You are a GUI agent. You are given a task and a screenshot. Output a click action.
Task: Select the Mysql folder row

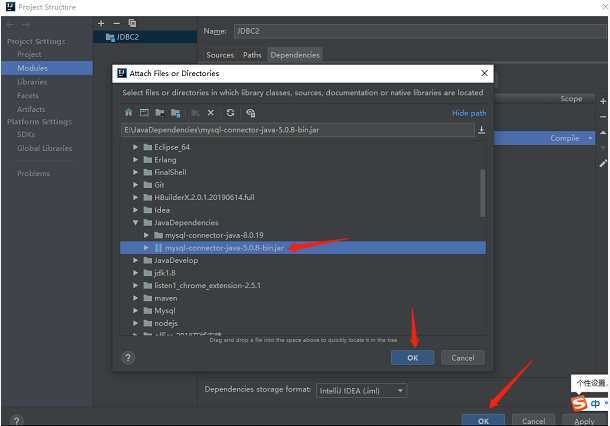[x=303, y=310]
